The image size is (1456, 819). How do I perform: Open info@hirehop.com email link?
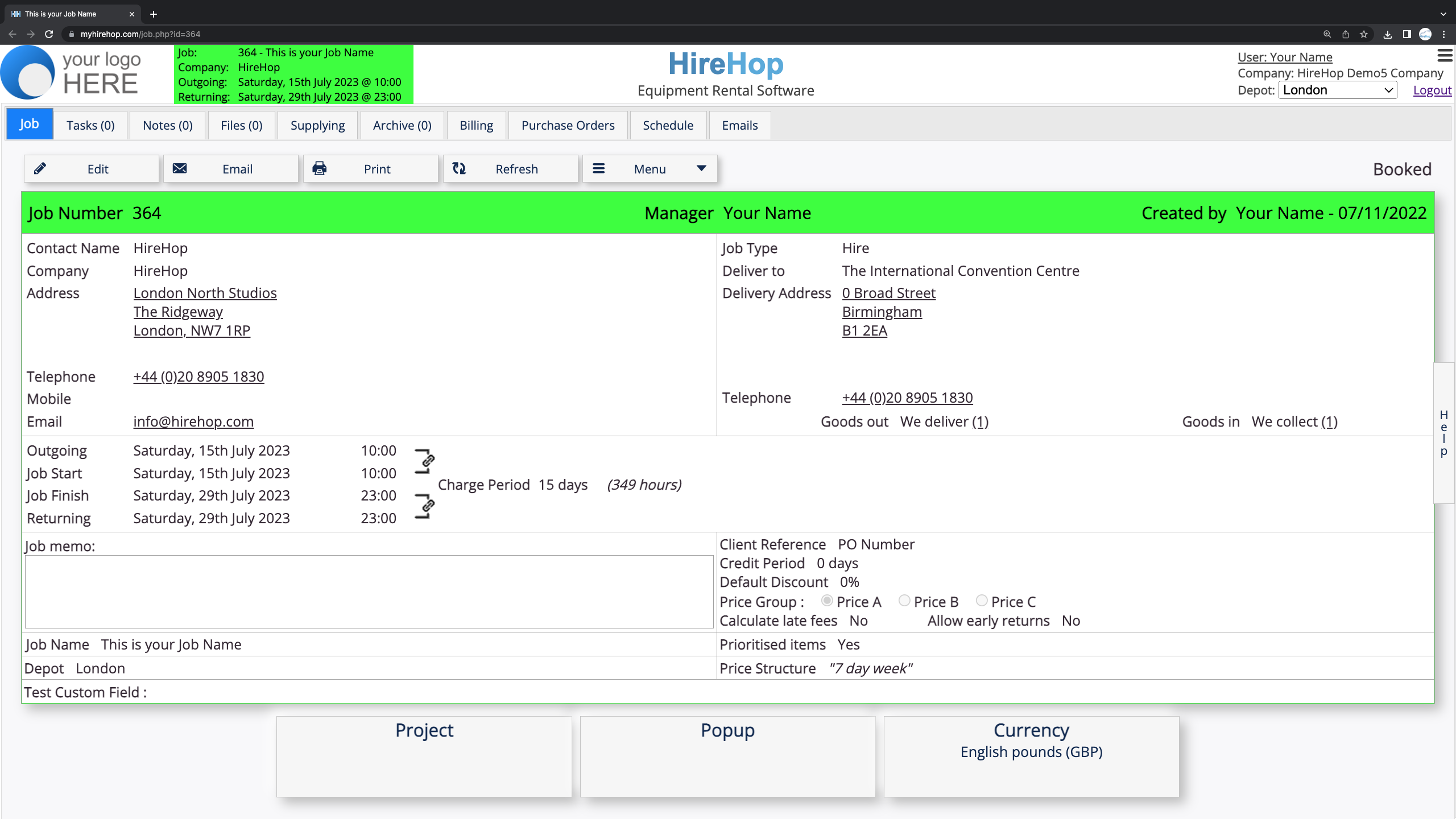193,421
